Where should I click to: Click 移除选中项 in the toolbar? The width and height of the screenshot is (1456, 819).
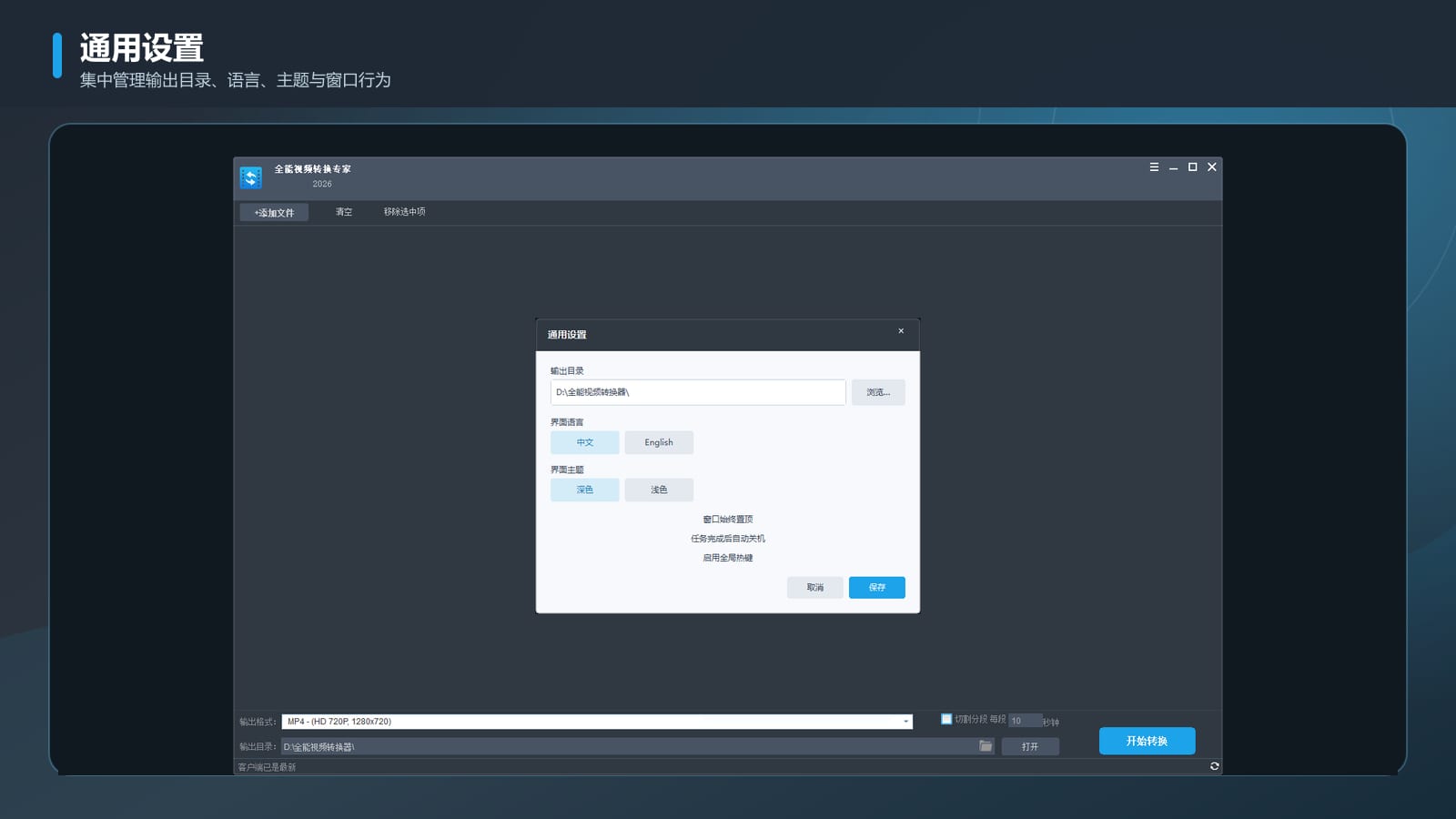pyautogui.click(x=404, y=212)
